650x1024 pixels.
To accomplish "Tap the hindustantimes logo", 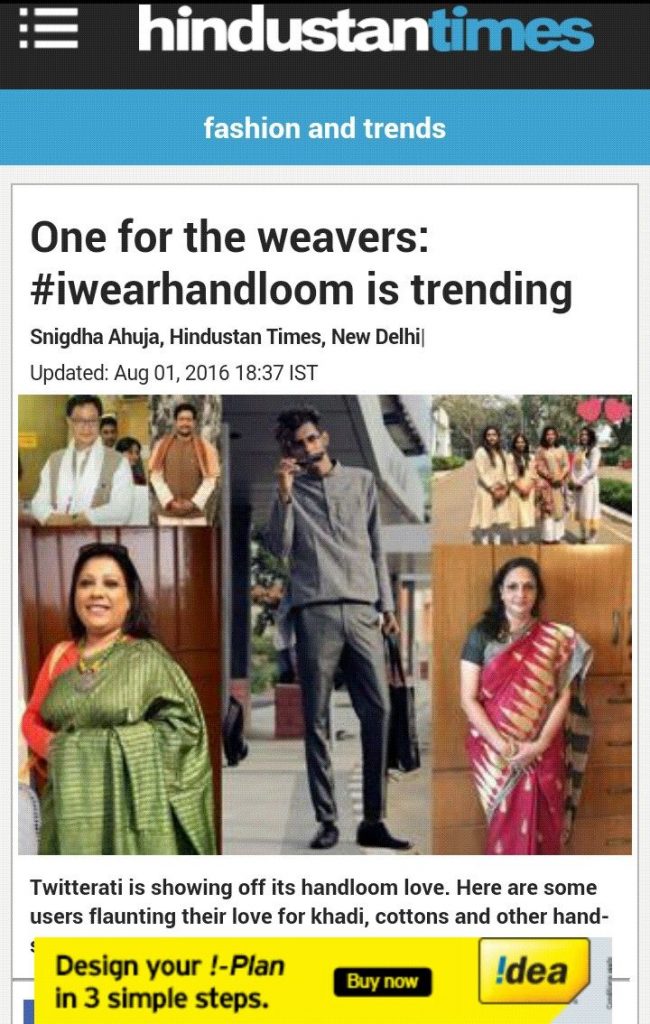I will point(366,29).
